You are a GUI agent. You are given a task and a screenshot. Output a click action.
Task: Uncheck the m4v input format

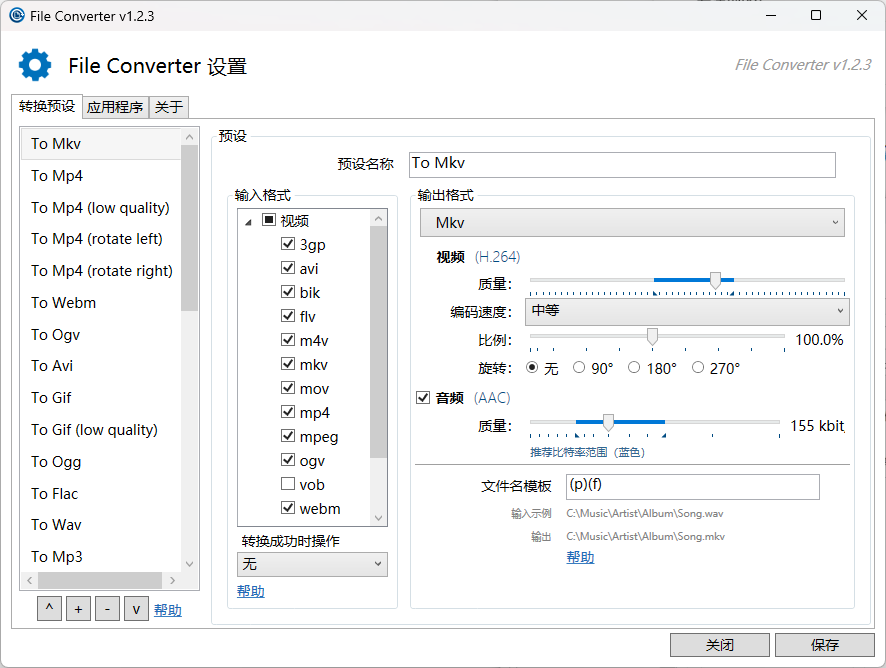[x=288, y=340]
